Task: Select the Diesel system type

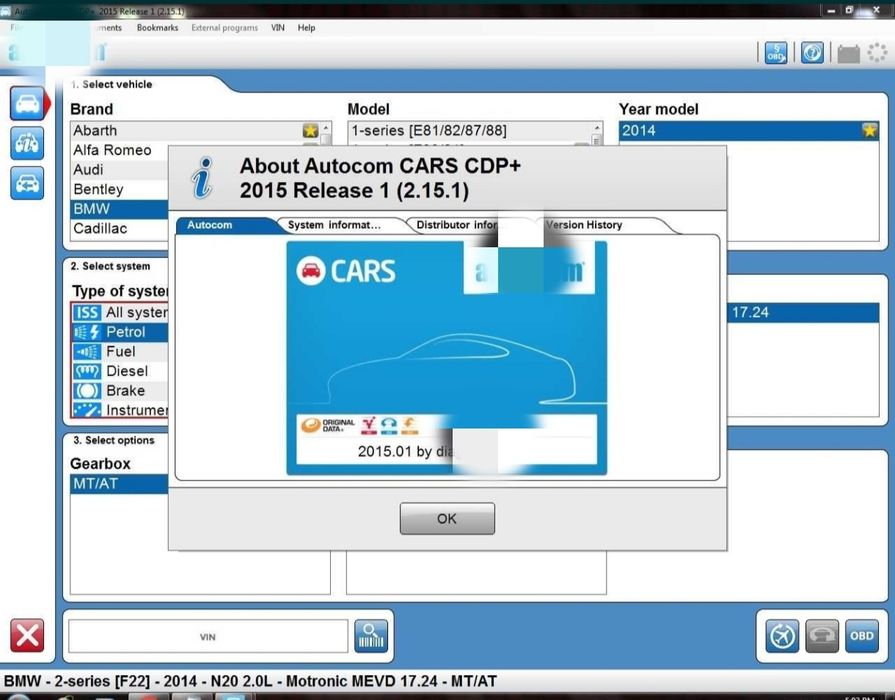Action: coord(120,371)
